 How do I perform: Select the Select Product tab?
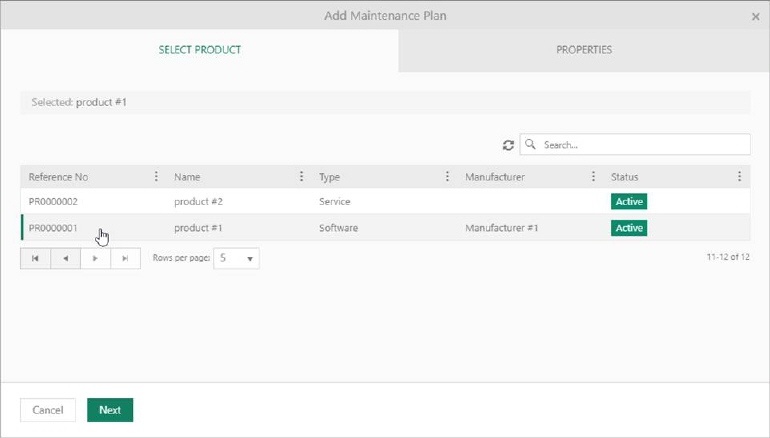point(199,50)
